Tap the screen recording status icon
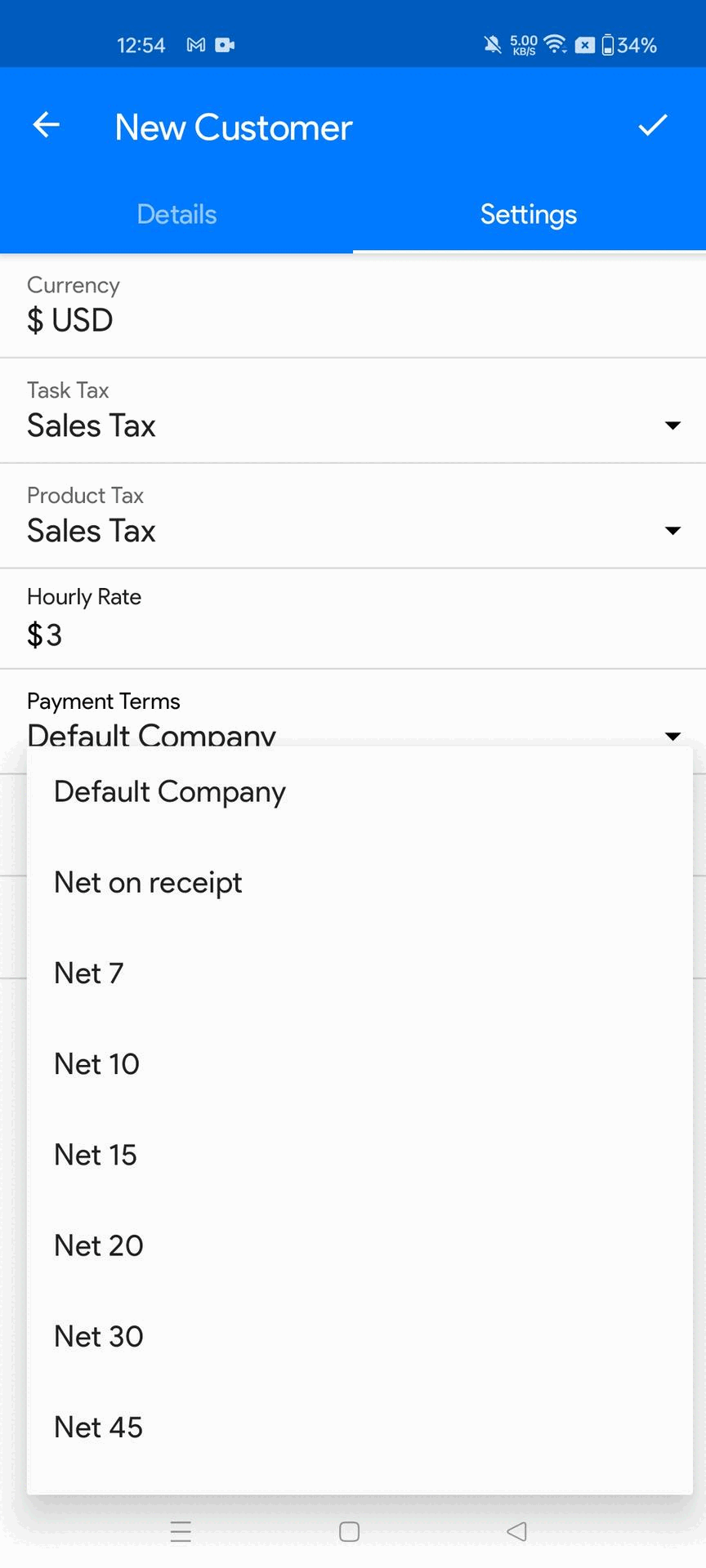Image resolution: width=706 pixels, height=1568 pixels. (225, 45)
